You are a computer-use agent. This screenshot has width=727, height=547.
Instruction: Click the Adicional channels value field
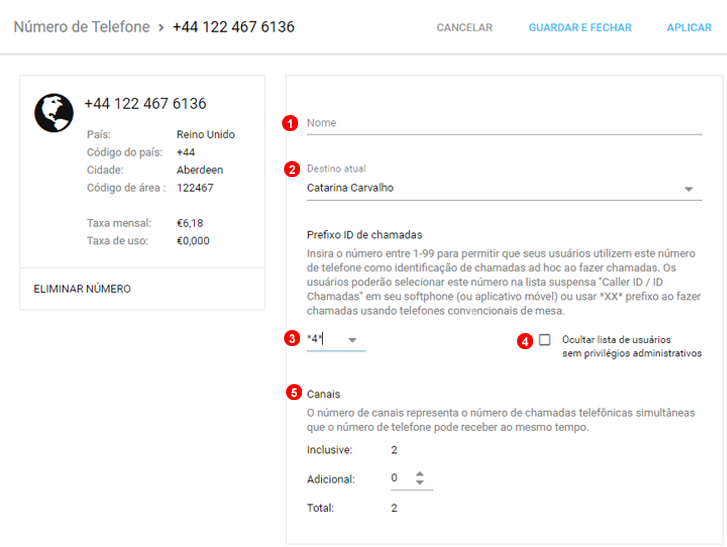pos(398,479)
